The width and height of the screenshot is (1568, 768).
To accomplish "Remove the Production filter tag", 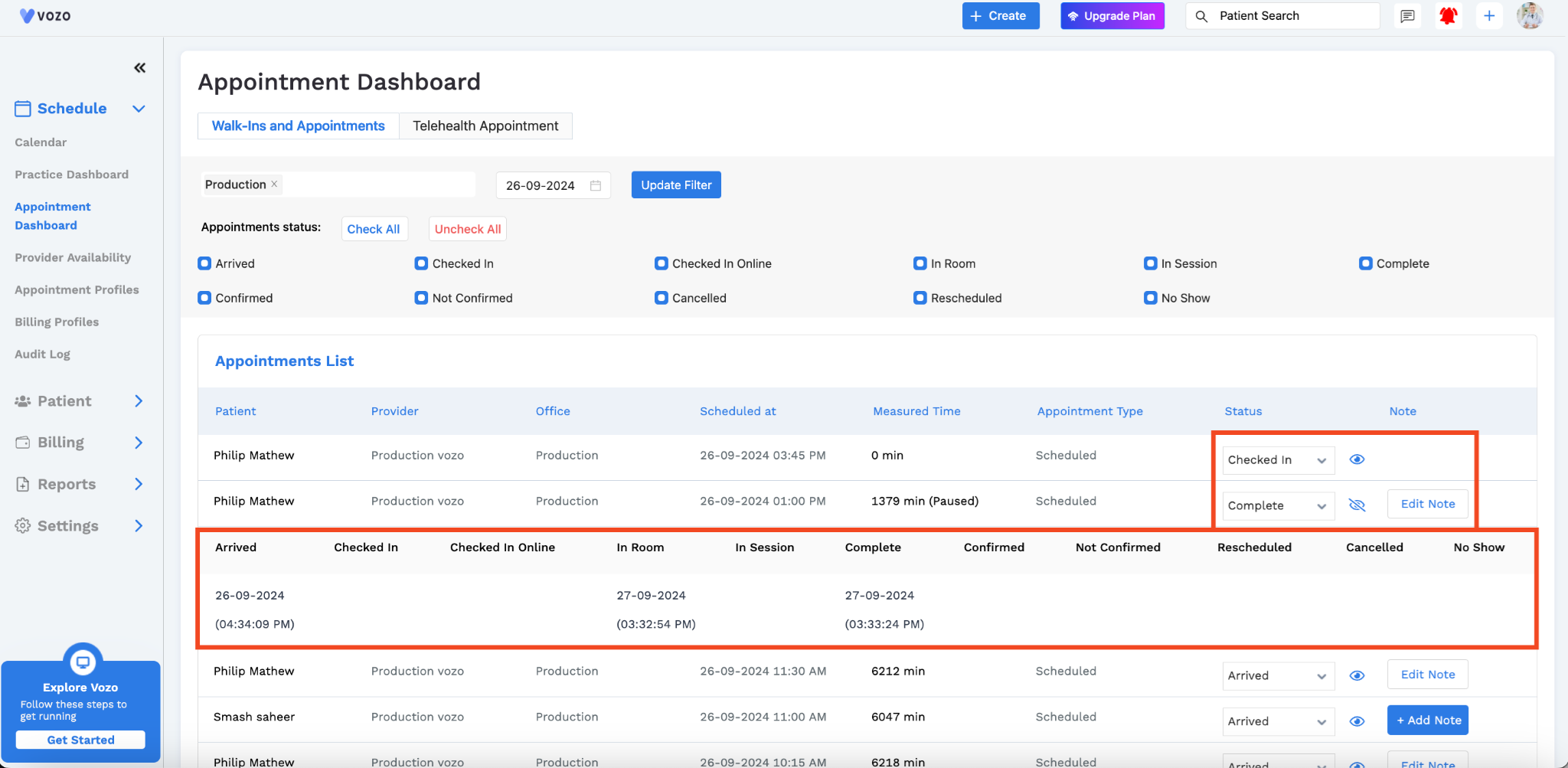I will click(274, 185).
